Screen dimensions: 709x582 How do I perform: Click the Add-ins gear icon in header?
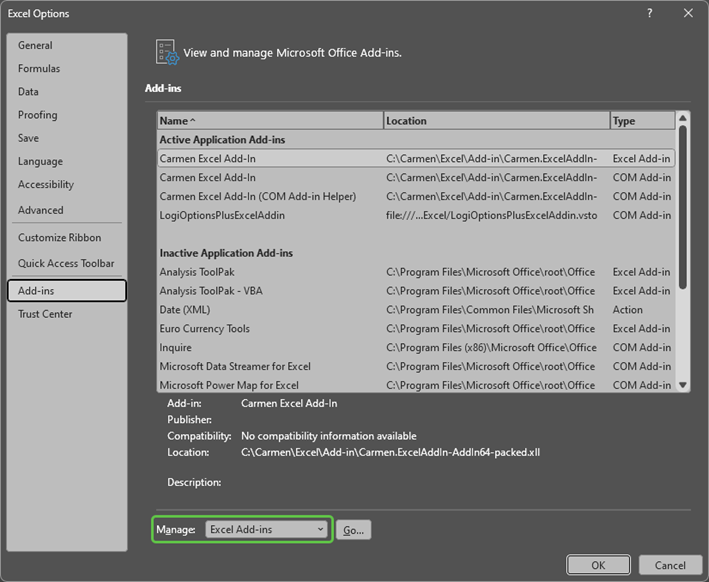(166, 53)
